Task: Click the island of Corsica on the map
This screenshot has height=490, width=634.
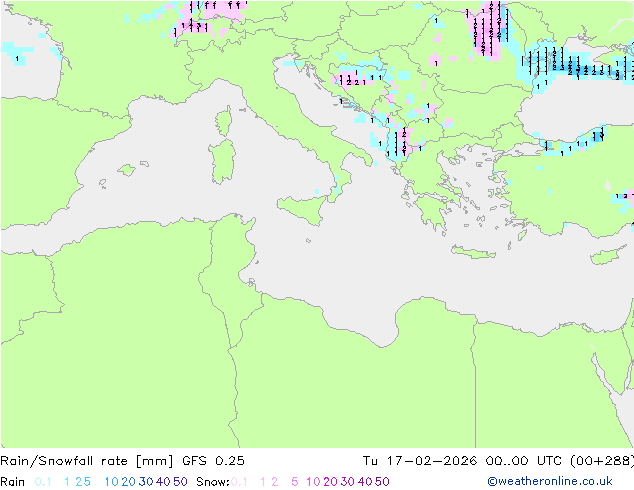Action: tap(224, 121)
